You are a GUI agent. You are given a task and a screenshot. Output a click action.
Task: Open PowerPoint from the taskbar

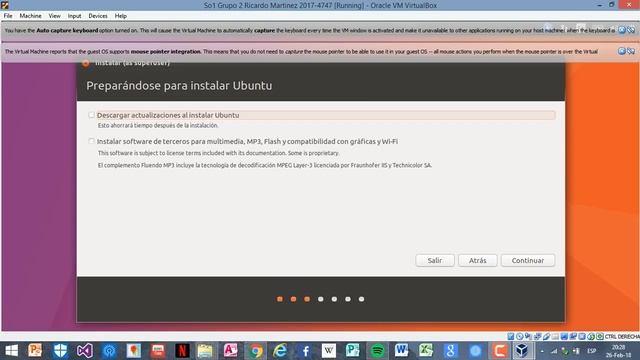pos(35,351)
